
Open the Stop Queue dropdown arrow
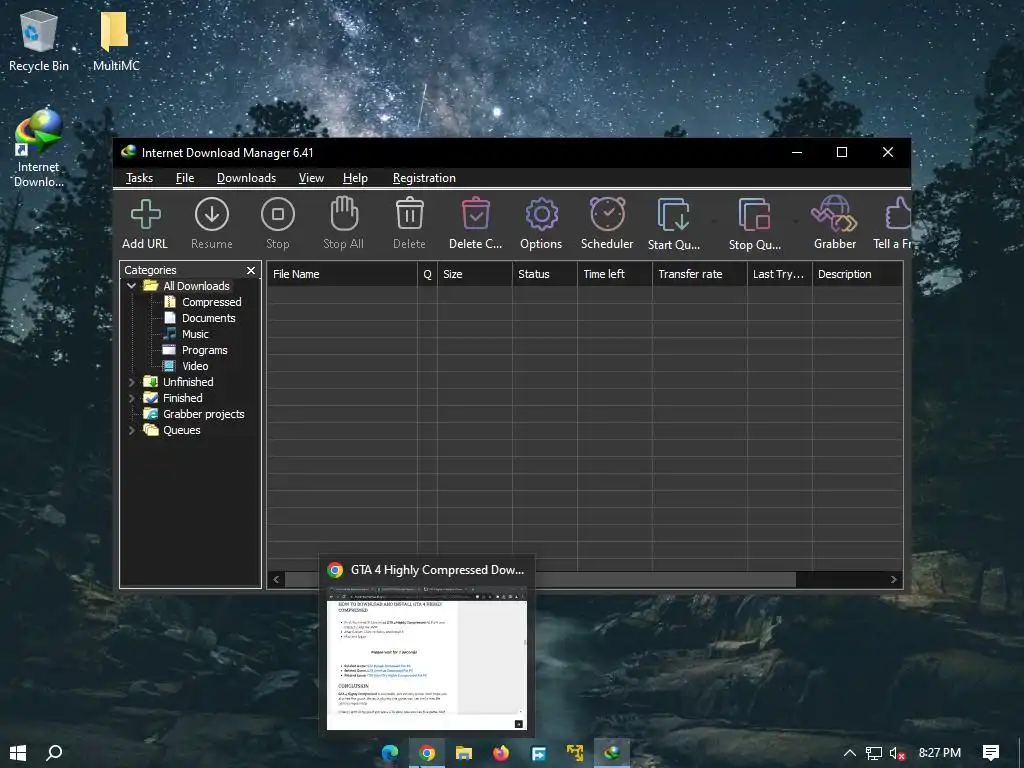pos(795,221)
